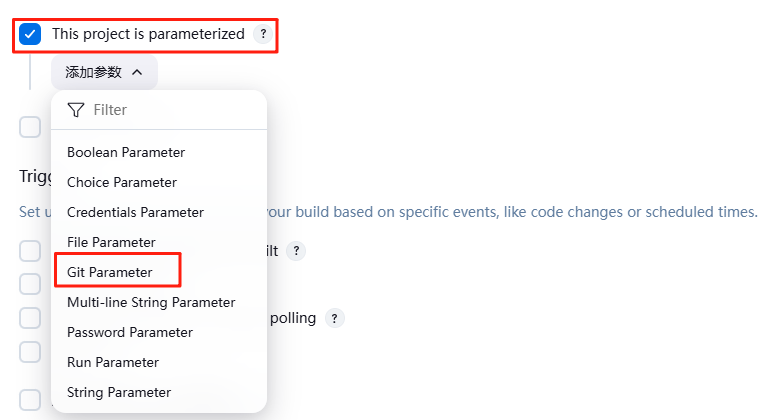Viewport: 783px width, 420px height.
Task: Open help for 'This project is parameterized'
Action: (x=263, y=34)
